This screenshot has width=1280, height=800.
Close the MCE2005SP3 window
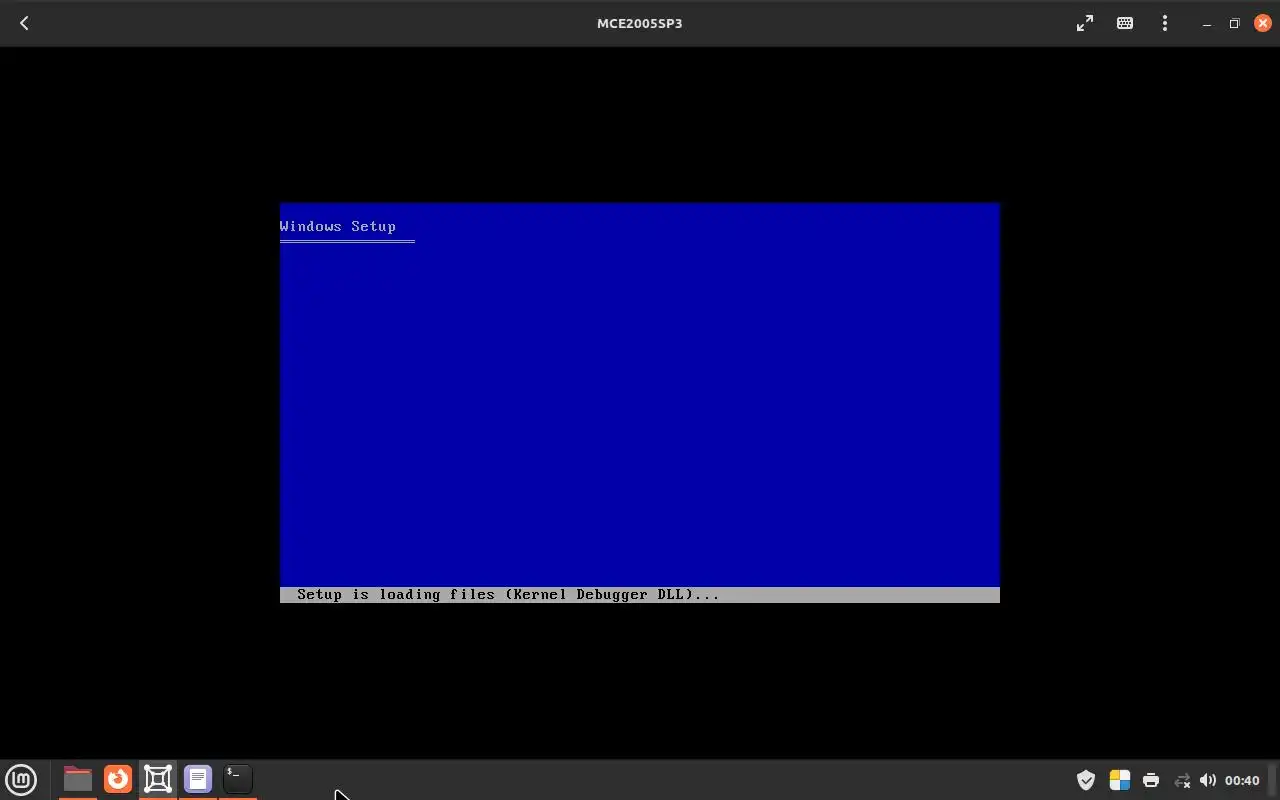(1262, 23)
